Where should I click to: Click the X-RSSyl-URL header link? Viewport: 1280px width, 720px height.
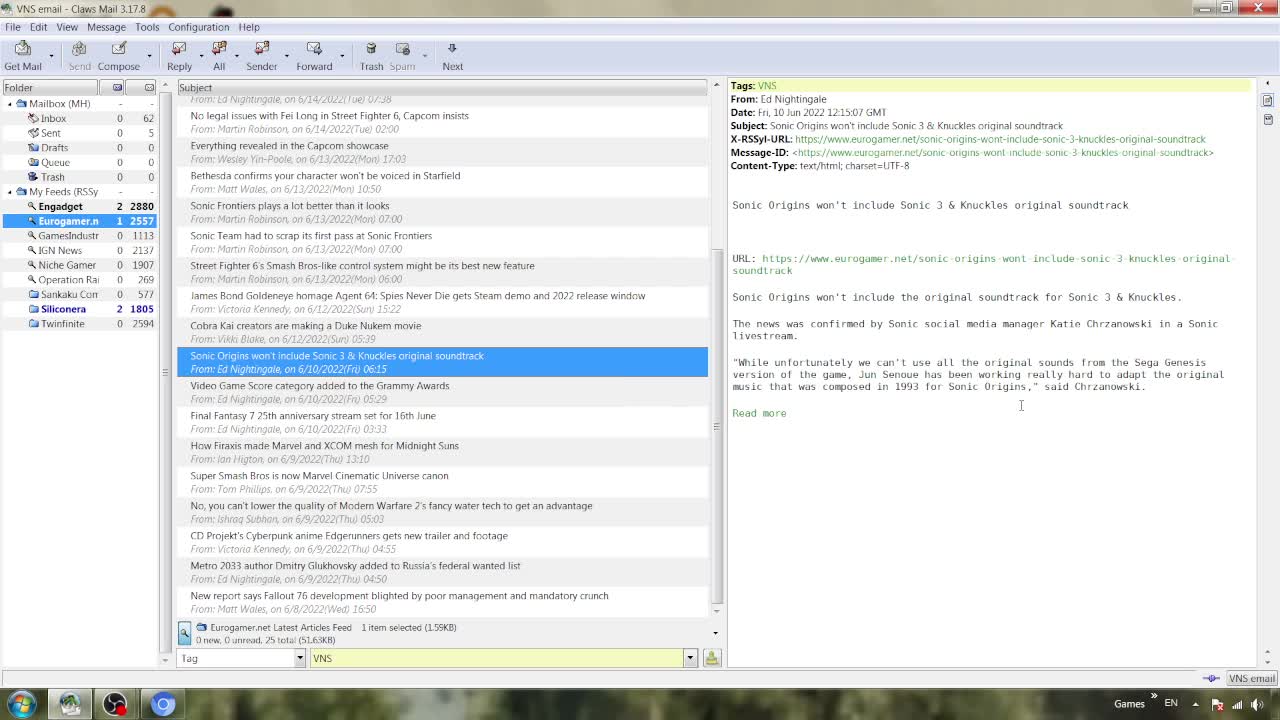[x=1000, y=139]
